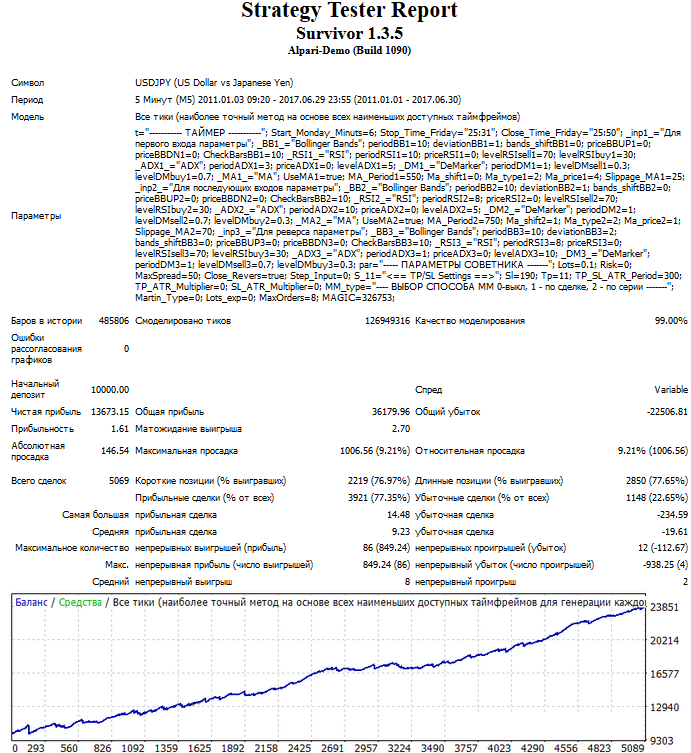Click chart y-axis value 16577
Image resolution: width=691 pixels, height=753 pixels.
point(664,674)
